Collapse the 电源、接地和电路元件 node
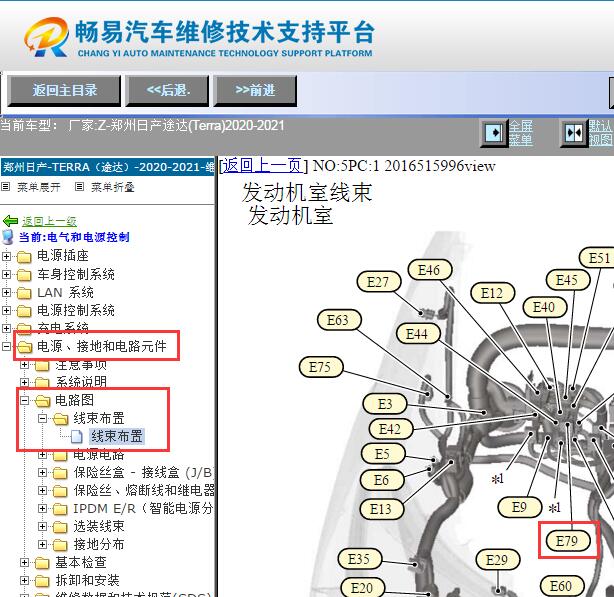Screen dimensions: 614x597 [x=6, y=346]
